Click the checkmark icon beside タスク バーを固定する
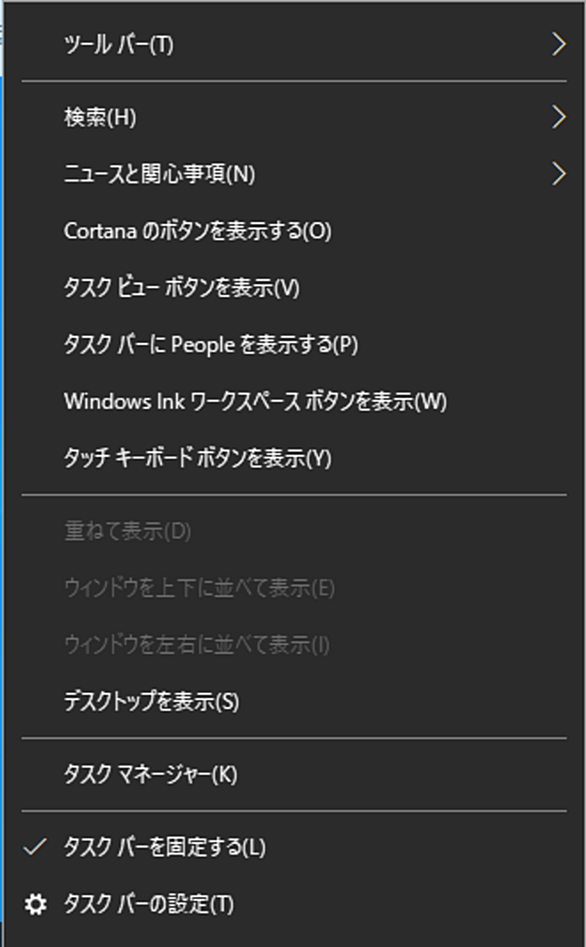This screenshot has width=586, height=947. coord(35,847)
